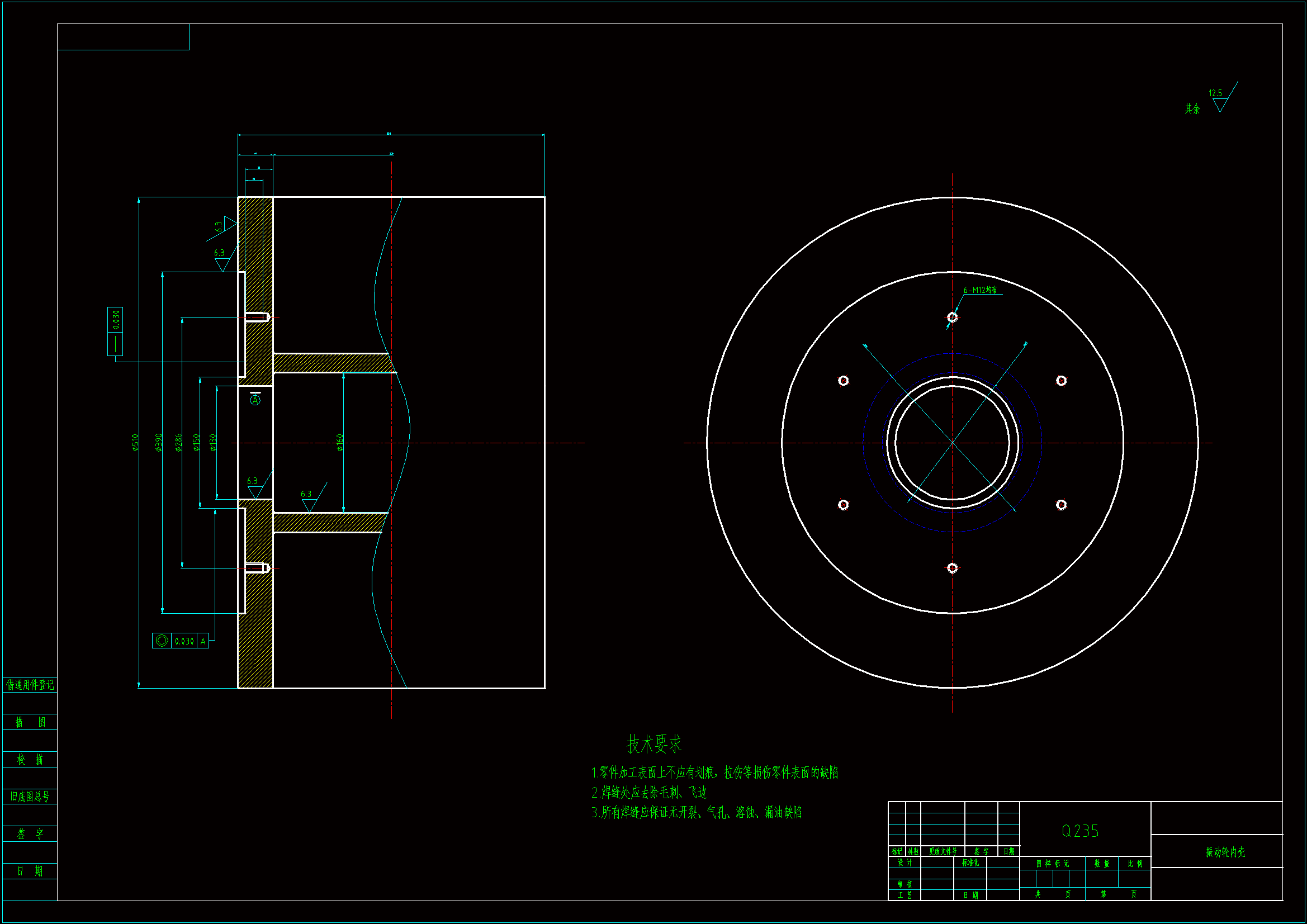Select the 振动轮内壳 part name text
Viewport: 1307px width, 924px height.
(1225, 852)
